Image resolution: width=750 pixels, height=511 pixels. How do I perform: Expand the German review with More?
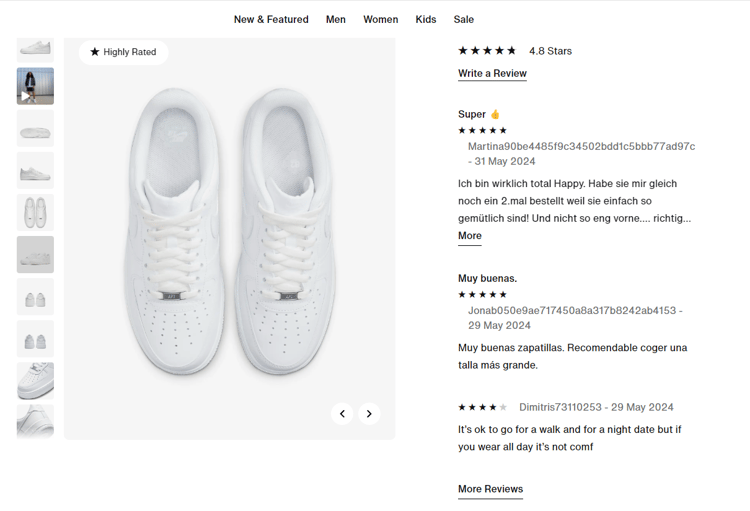point(470,236)
